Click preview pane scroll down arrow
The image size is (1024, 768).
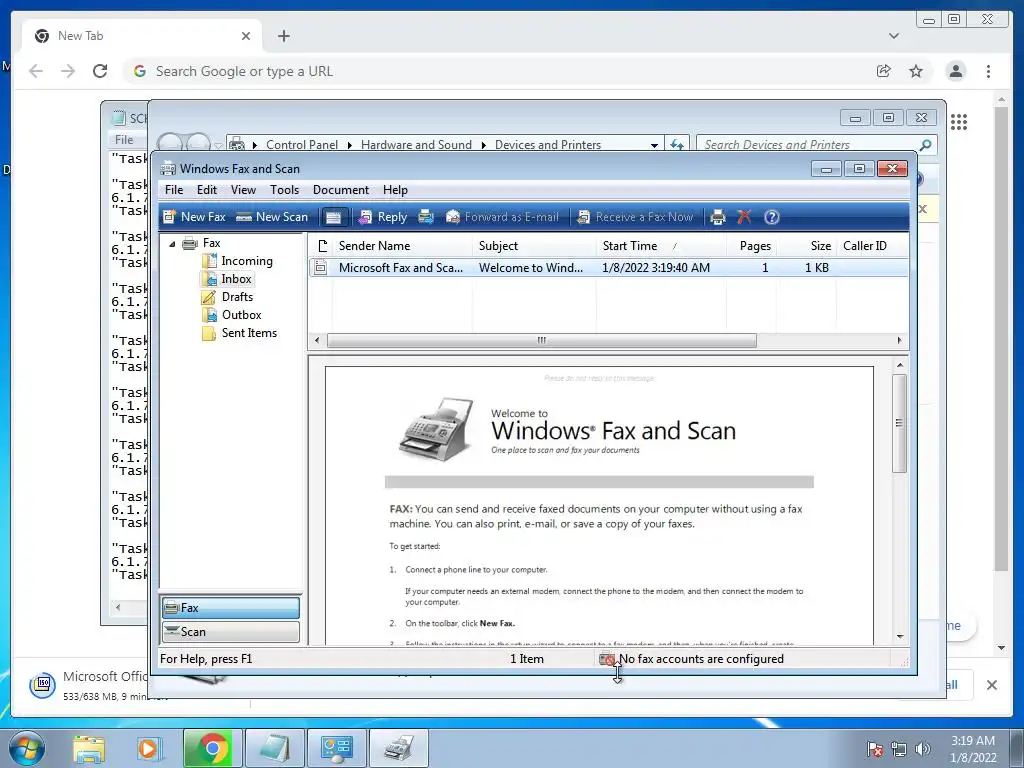pyautogui.click(x=900, y=636)
